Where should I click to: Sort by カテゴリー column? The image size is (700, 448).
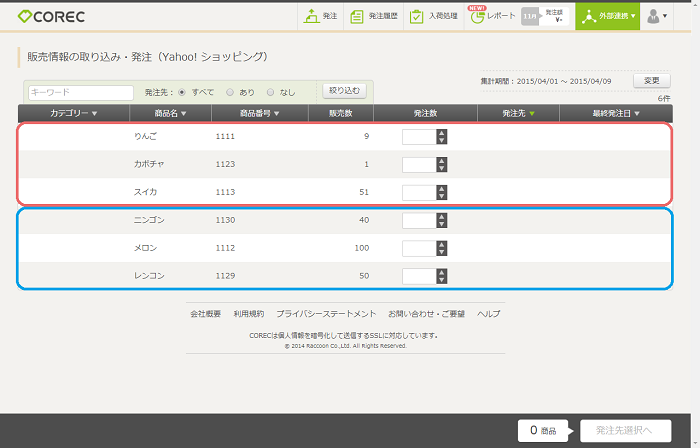point(74,113)
